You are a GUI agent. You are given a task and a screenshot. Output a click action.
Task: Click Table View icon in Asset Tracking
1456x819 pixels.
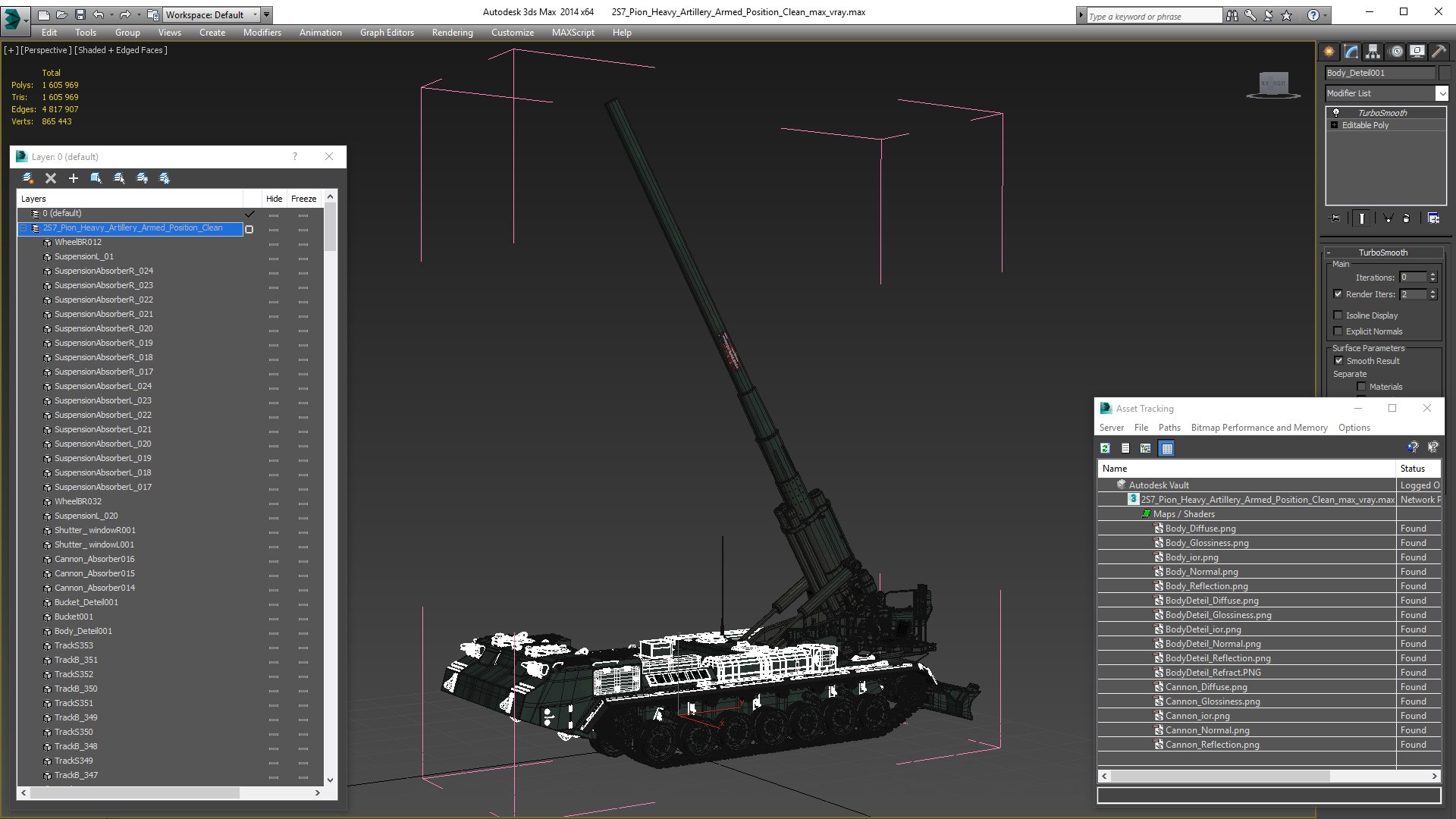[1167, 448]
